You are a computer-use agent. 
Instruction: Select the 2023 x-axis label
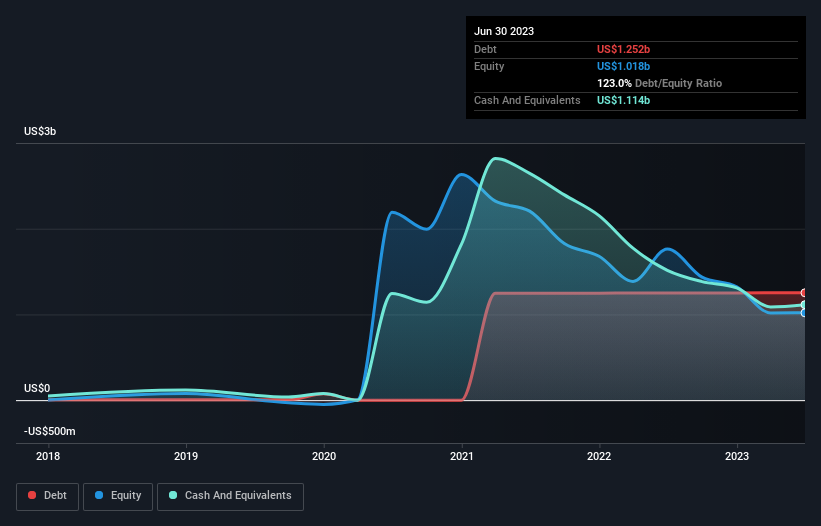click(737, 455)
